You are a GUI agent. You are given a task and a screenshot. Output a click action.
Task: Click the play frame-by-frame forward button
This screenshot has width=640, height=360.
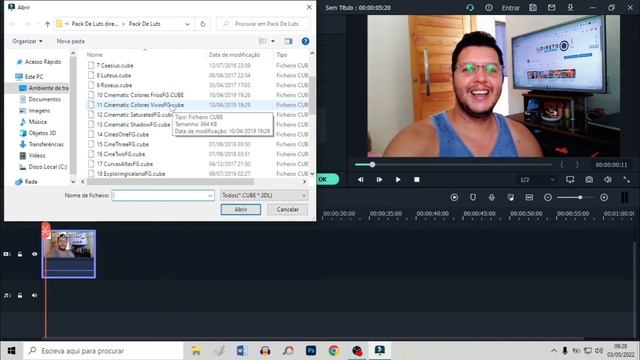(x=379, y=180)
